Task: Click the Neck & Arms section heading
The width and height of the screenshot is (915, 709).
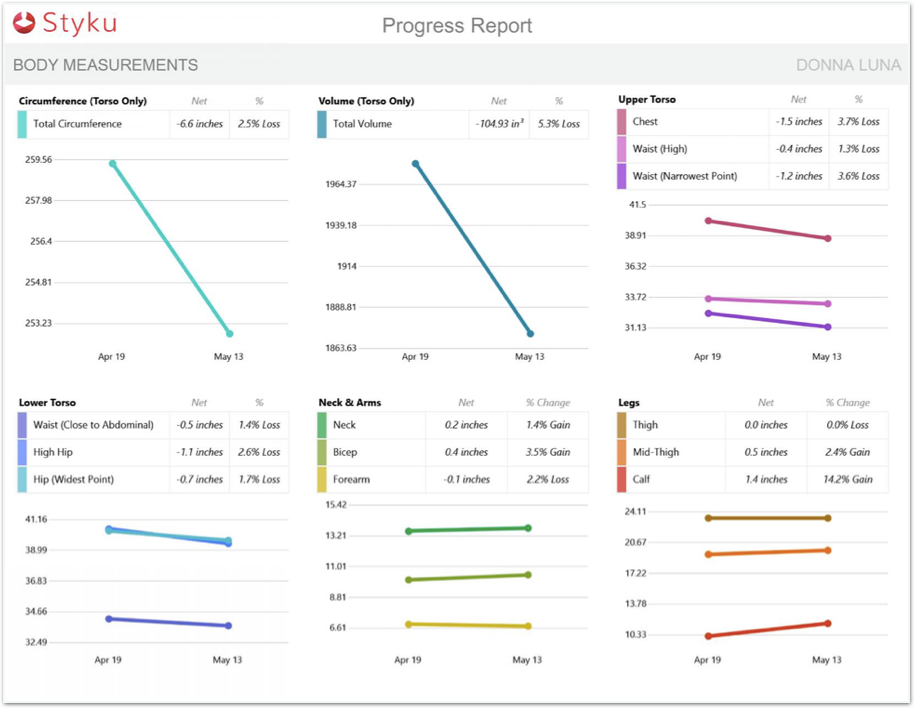Action: 350,403
